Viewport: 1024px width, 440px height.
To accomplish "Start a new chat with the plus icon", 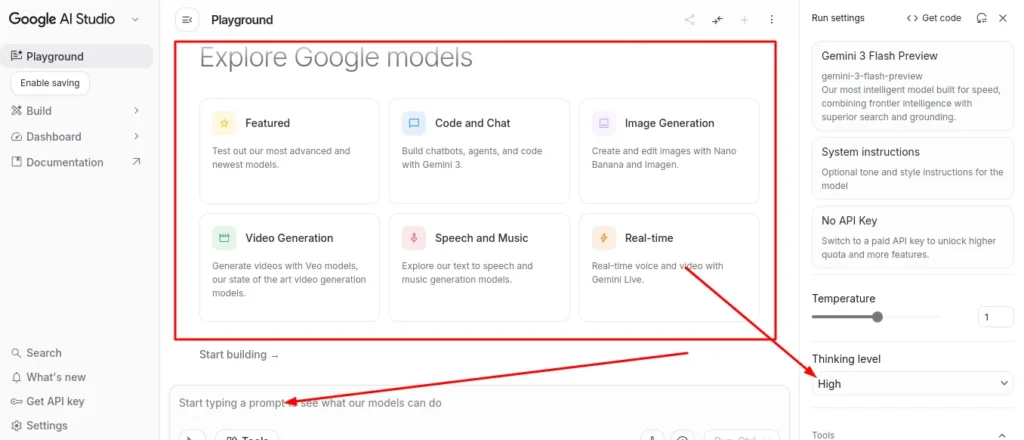I will (x=744, y=20).
